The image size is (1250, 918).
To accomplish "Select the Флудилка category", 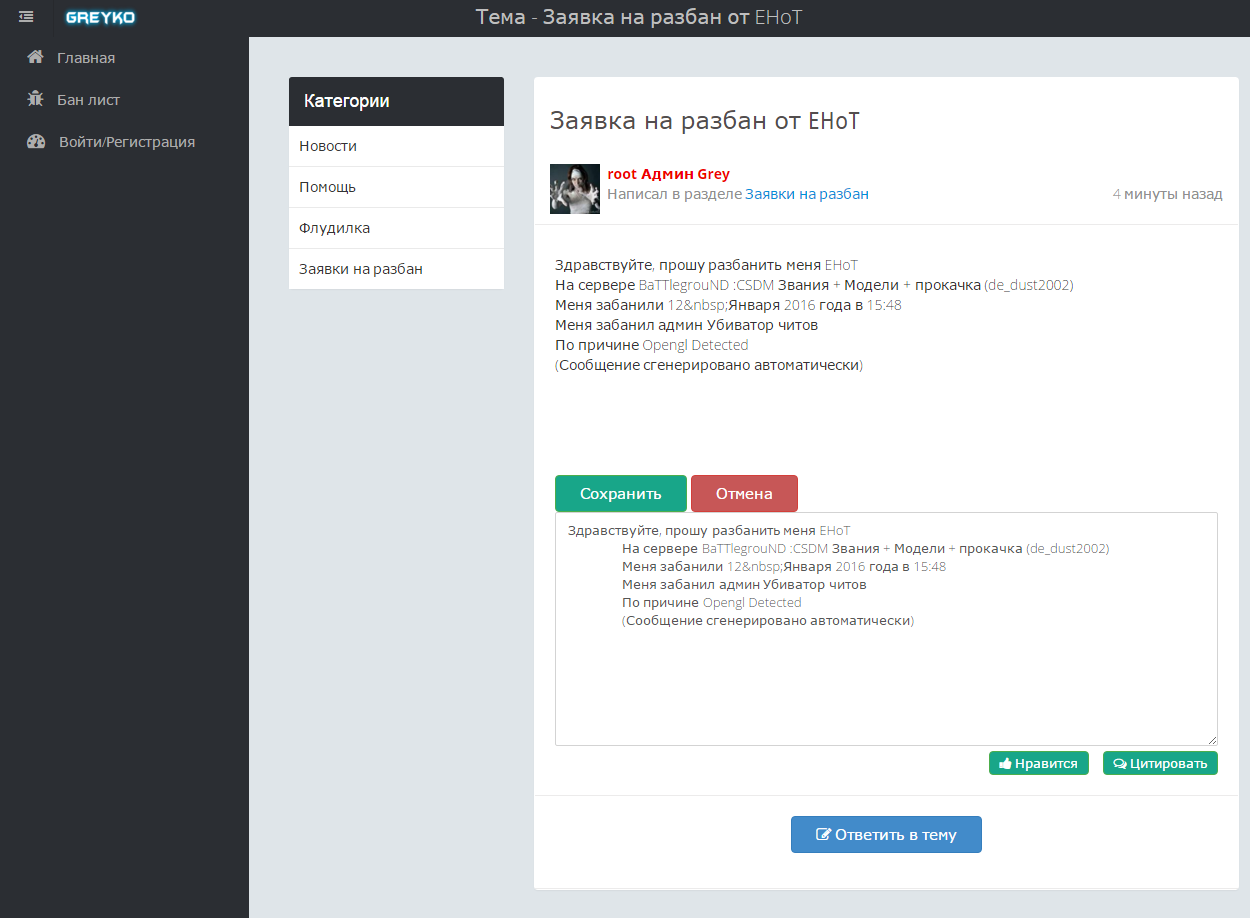I will [396, 228].
